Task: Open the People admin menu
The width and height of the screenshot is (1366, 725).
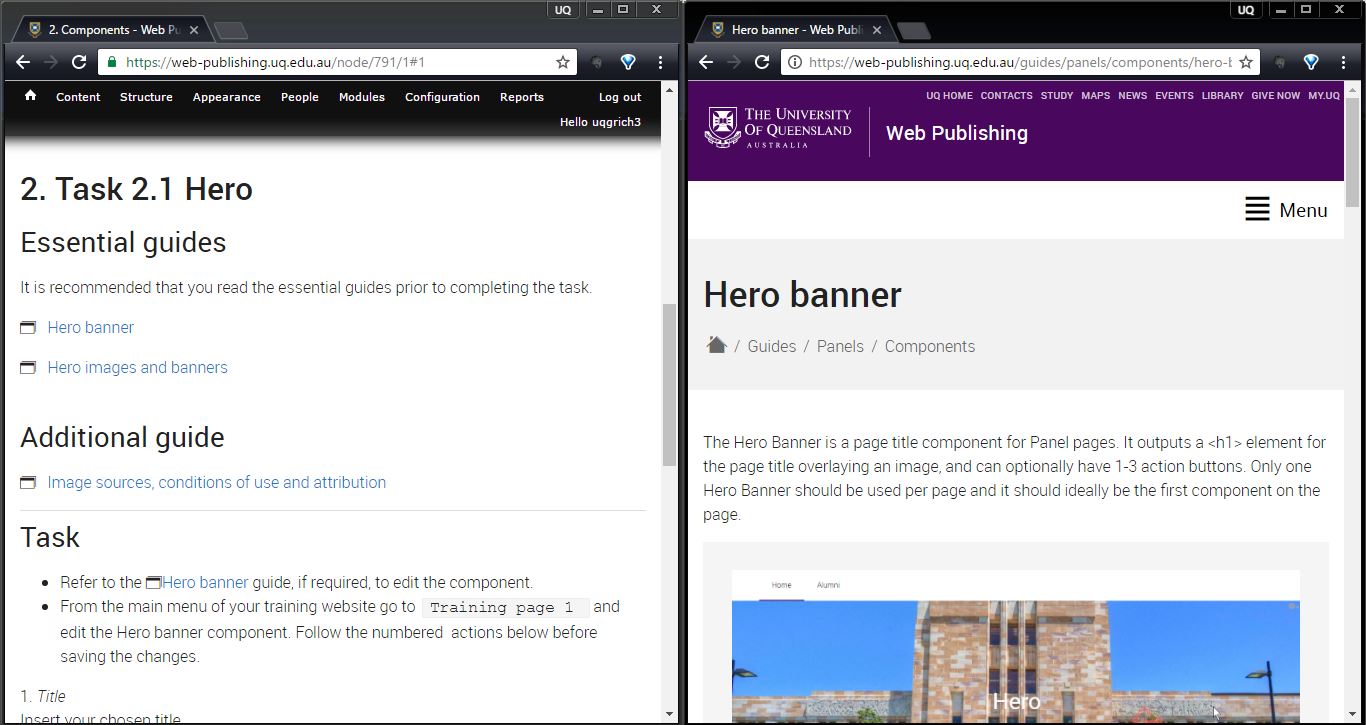Action: 299,97
